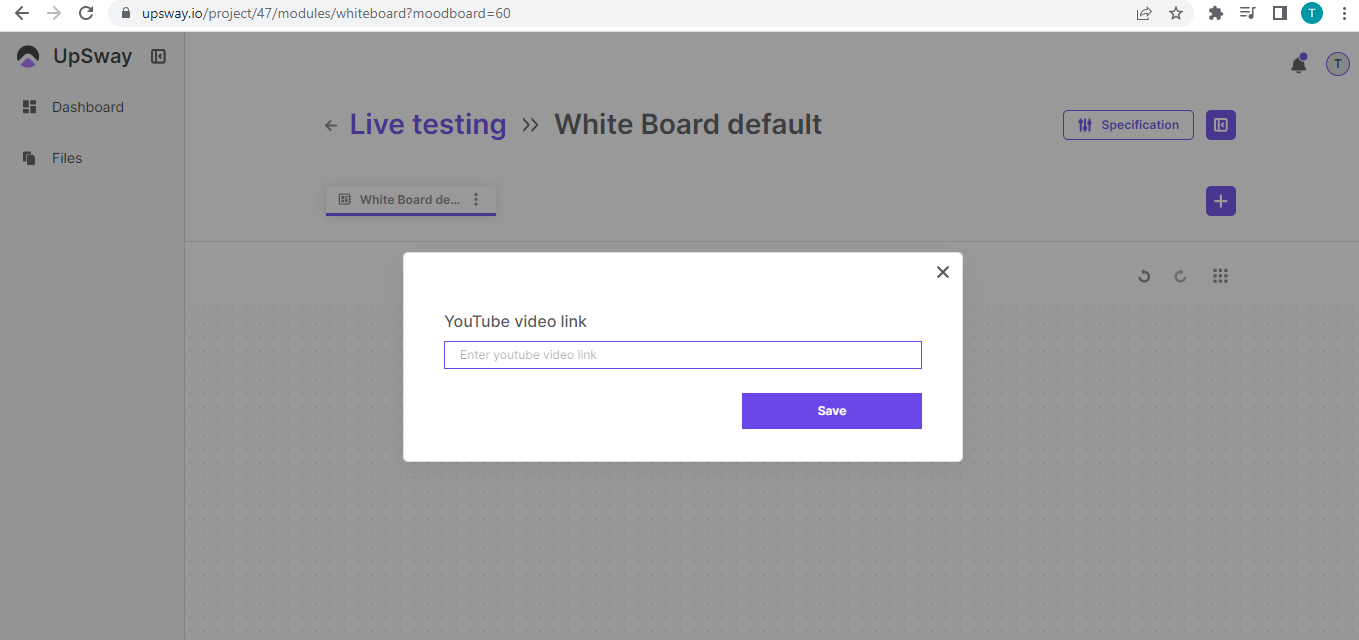The height and width of the screenshot is (640, 1359).
Task: Collapse the left sidebar next to UpSway logo
Action: pyautogui.click(x=158, y=57)
